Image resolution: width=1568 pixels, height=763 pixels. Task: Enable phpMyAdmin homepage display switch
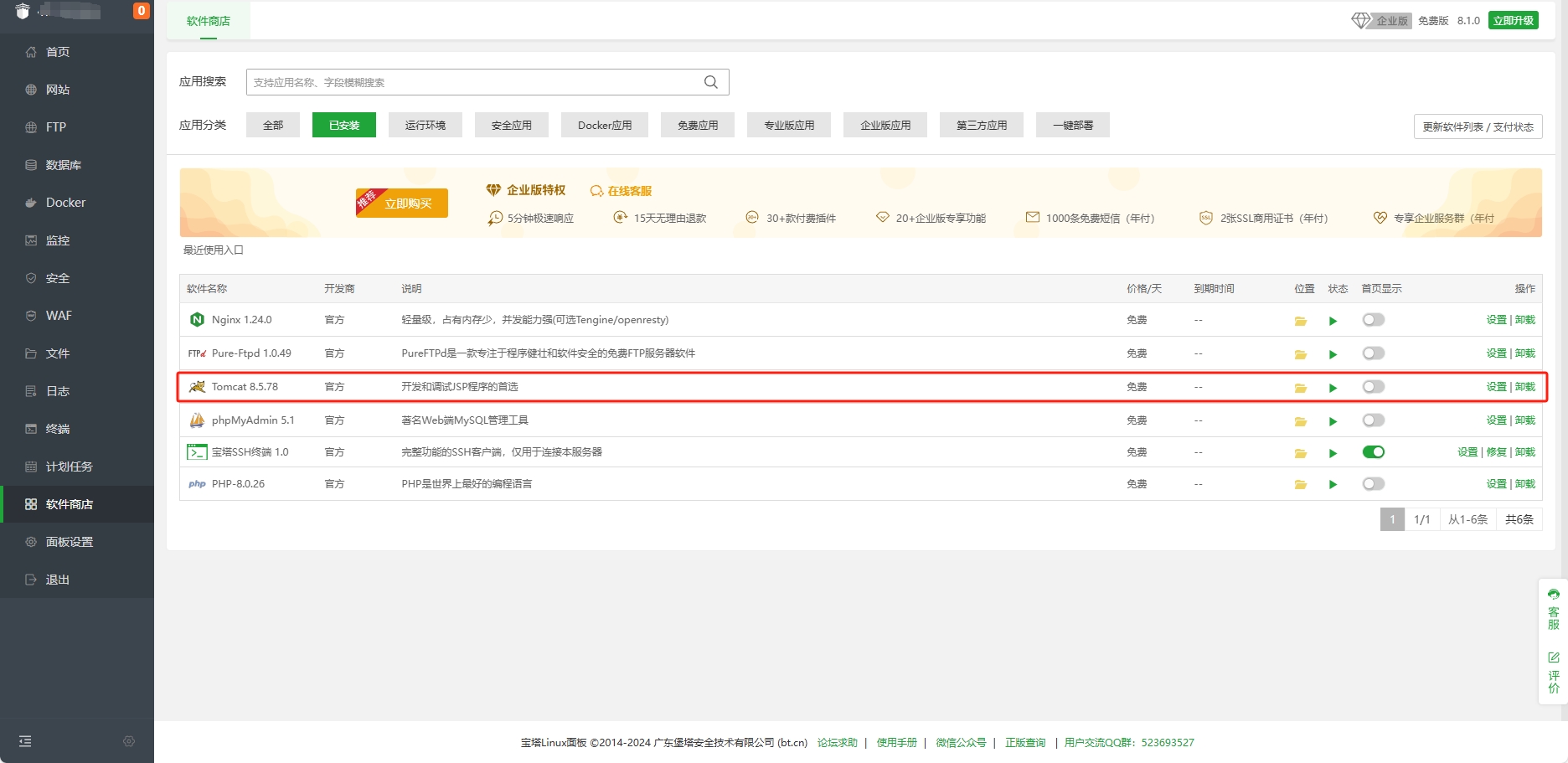point(1373,420)
